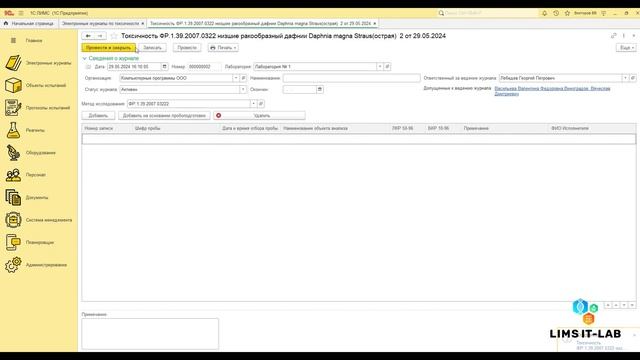Add document to favorites star
This screenshot has width=640, height=360.
[x=114, y=36]
